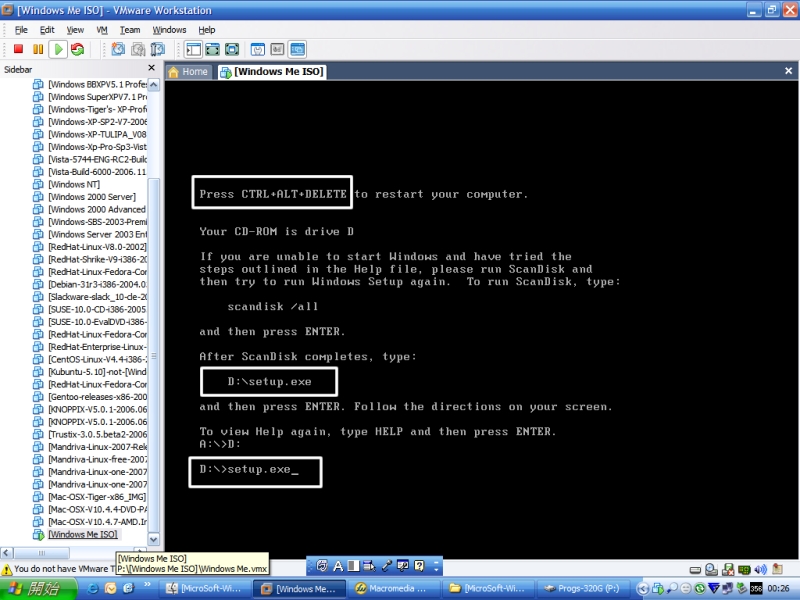Click the sound device speaker status icon
This screenshot has height=600, width=800.
[x=761, y=569]
